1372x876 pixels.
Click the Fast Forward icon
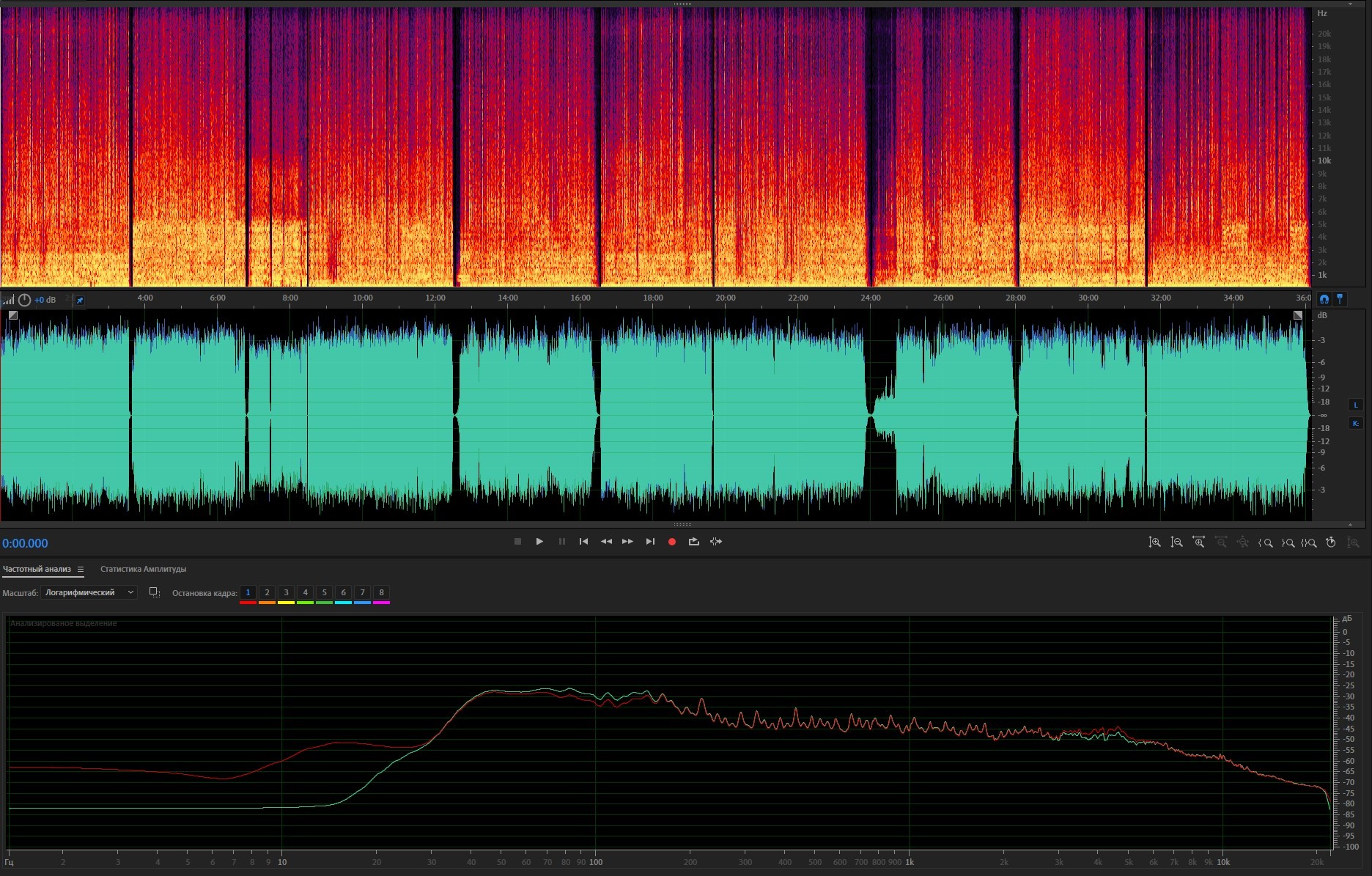[x=627, y=542]
